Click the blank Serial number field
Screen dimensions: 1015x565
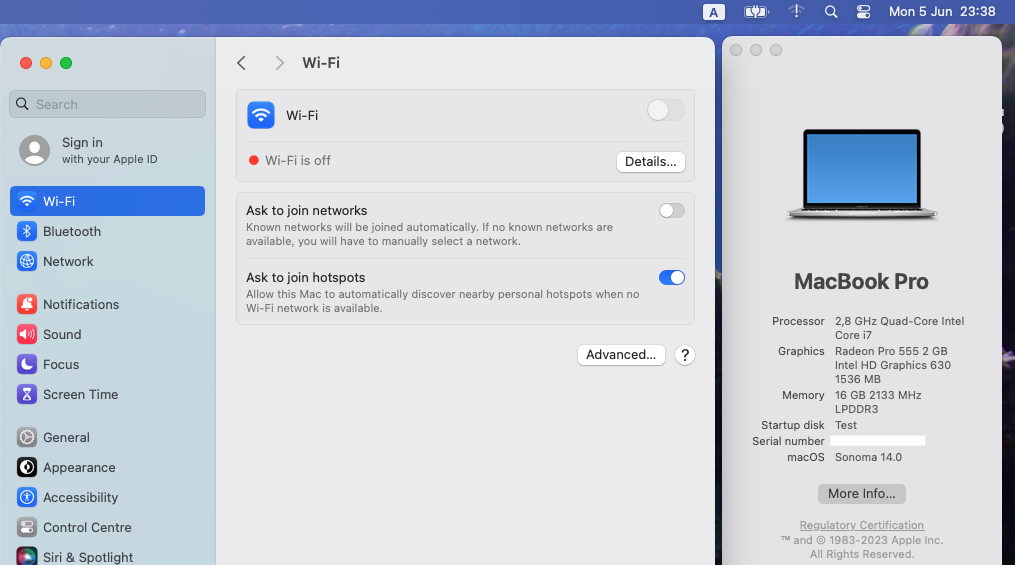878,441
